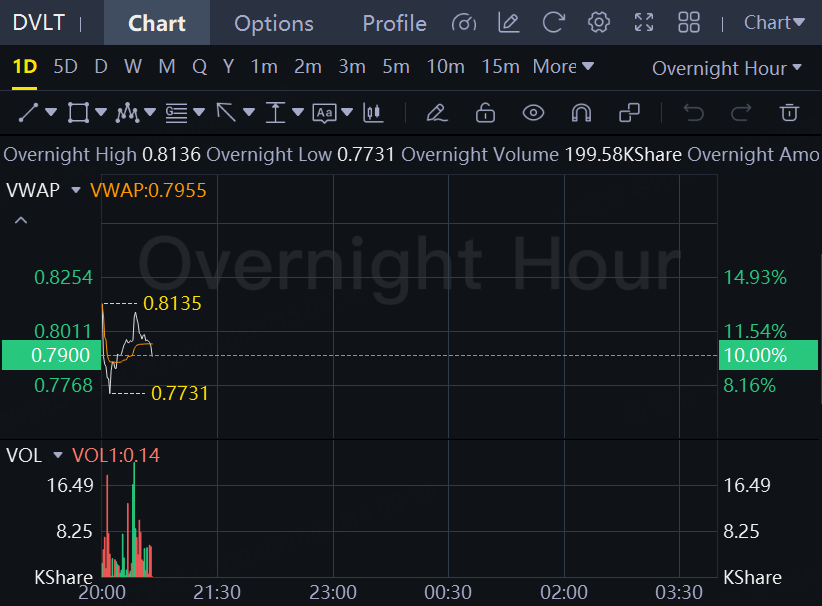This screenshot has height=606, width=822.
Task: Select the Y yearly timeframe
Action: click(x=229, y=67)
